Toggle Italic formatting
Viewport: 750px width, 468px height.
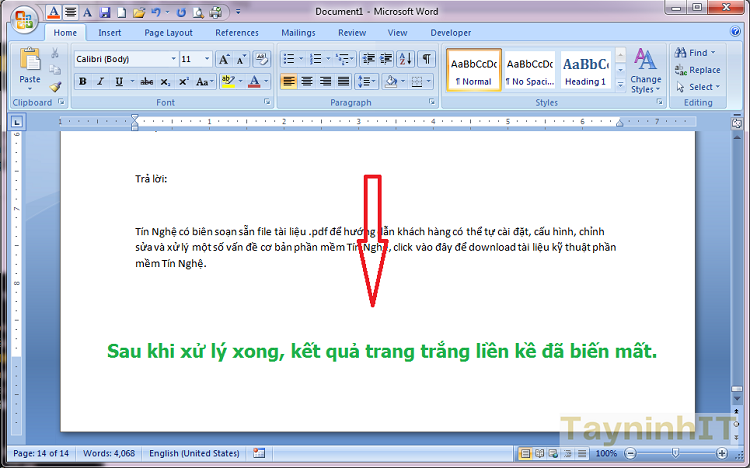coord(101,81)
